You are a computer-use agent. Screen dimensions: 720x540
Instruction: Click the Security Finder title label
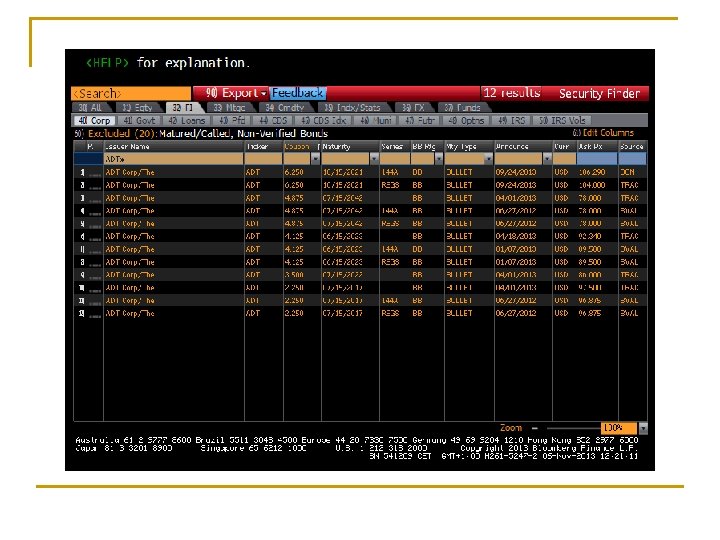599,94
